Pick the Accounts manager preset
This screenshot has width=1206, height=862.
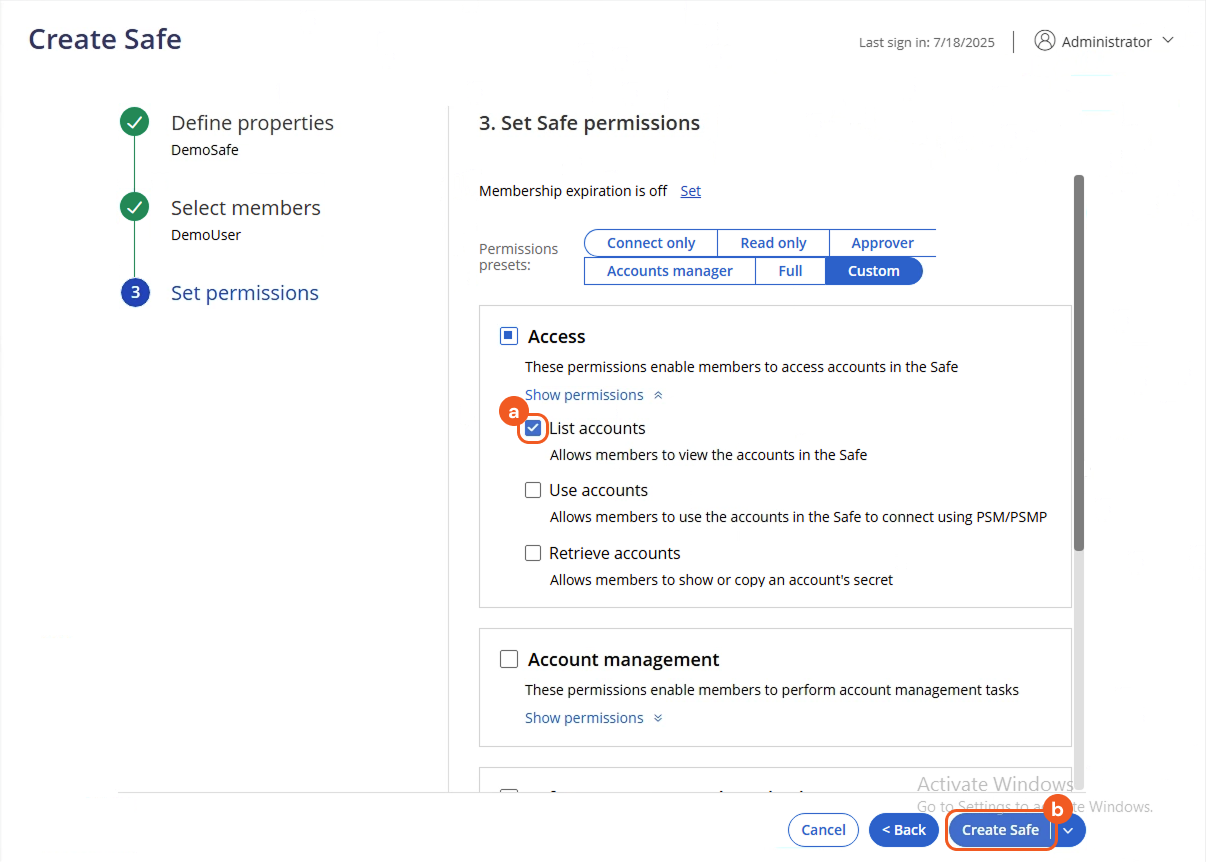669,271
